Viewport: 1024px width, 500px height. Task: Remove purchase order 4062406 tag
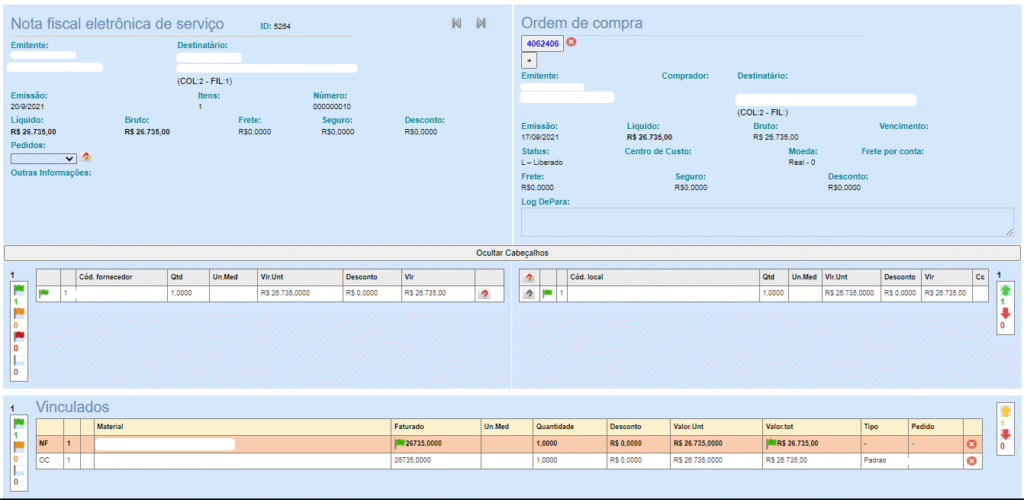point(571,42)
